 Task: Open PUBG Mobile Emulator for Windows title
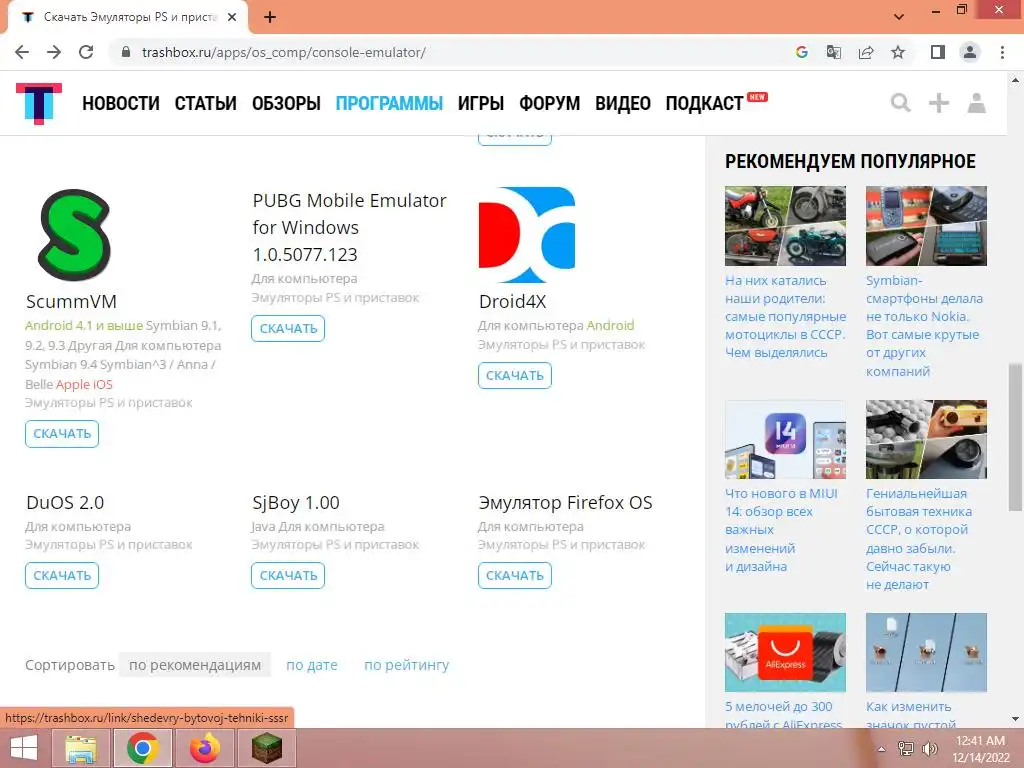tap(349, 227)
